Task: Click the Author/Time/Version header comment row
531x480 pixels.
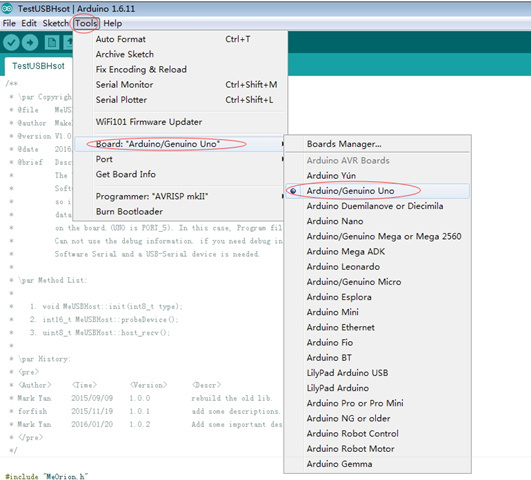Action: [x=115, y=385]
